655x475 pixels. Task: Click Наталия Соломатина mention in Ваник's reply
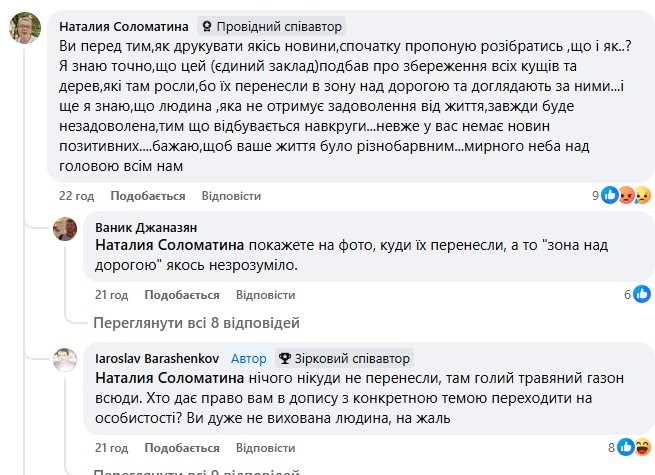point(170,244)
